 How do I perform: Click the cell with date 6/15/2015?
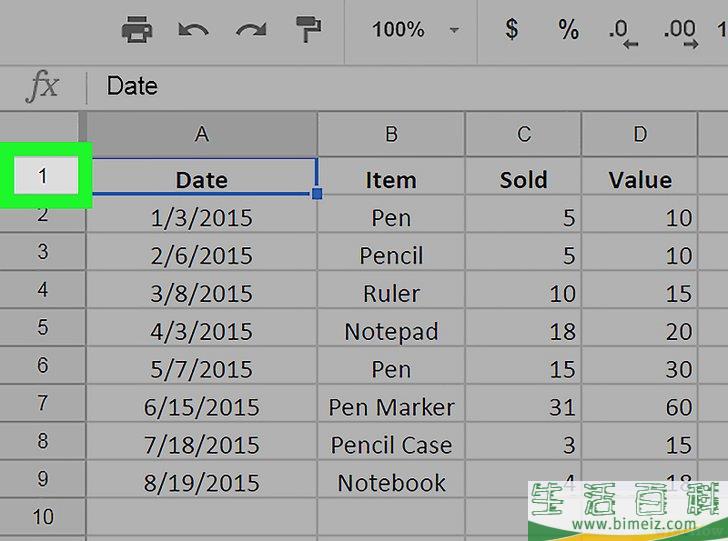click(x=202, y=407)
